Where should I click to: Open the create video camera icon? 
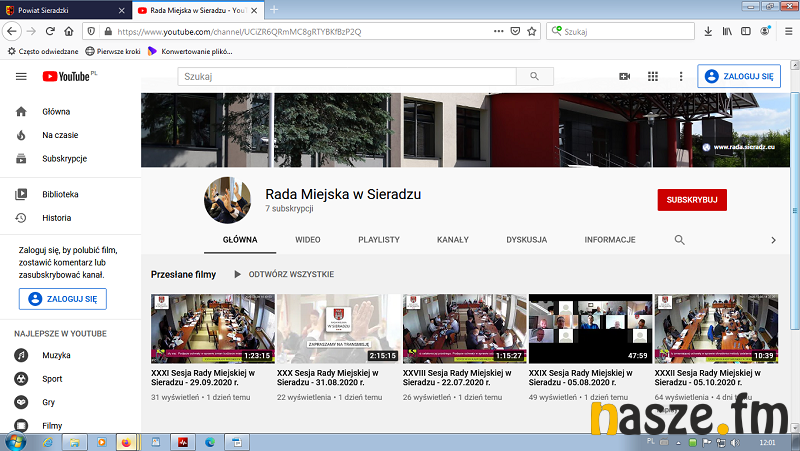(x=625, y=76)
